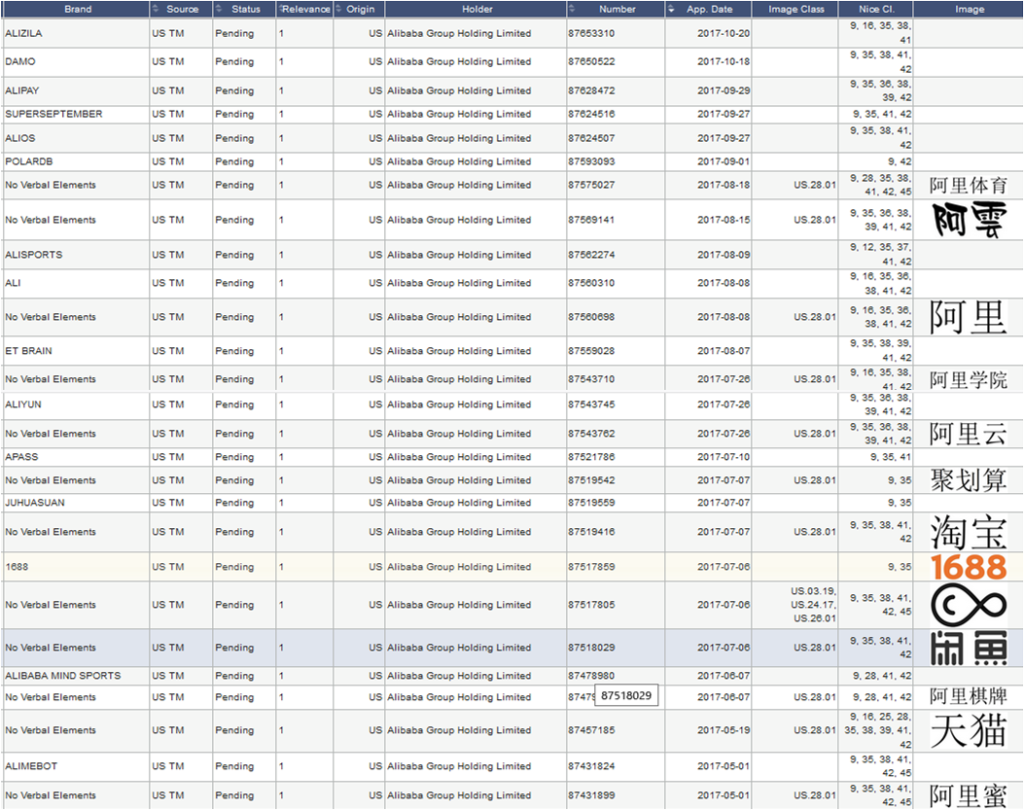Open the orange 1688 logo image
This screenshot has height=810, width=1024.
click(x=967, y=567)
